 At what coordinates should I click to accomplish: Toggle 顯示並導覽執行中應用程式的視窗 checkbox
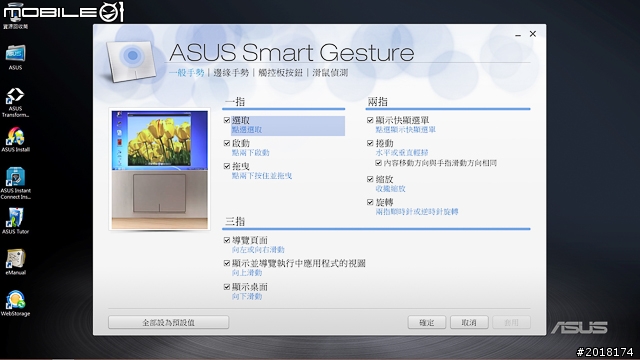[227, 264]
